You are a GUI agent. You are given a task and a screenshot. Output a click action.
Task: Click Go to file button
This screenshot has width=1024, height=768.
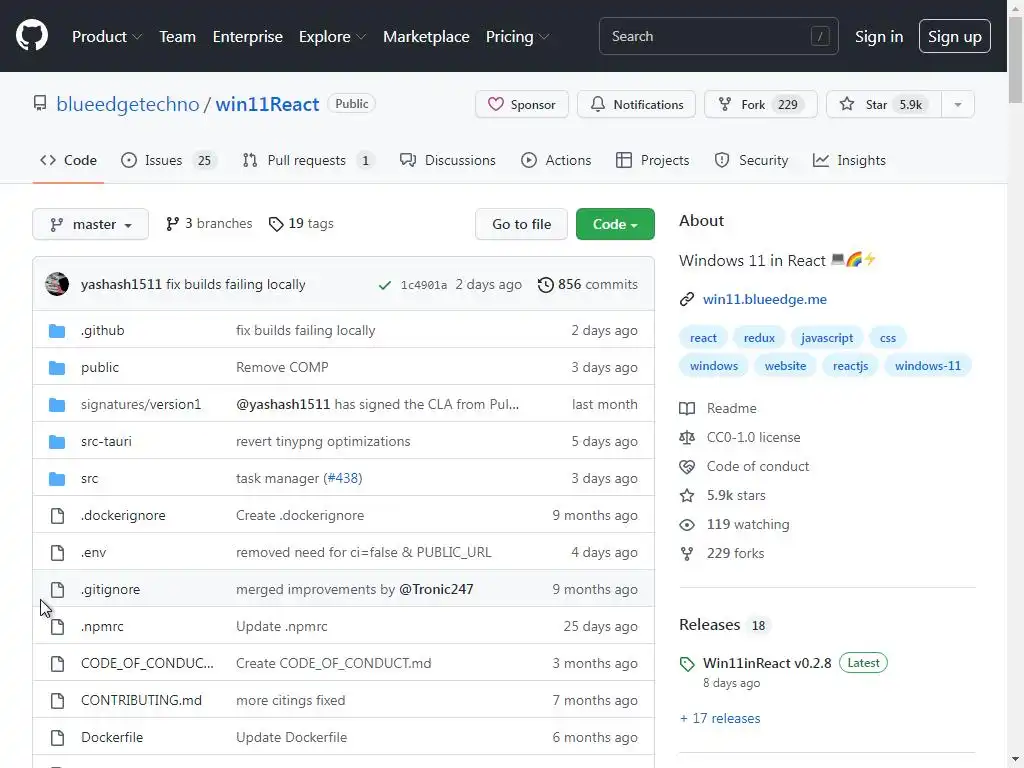[x=521, y=224]
